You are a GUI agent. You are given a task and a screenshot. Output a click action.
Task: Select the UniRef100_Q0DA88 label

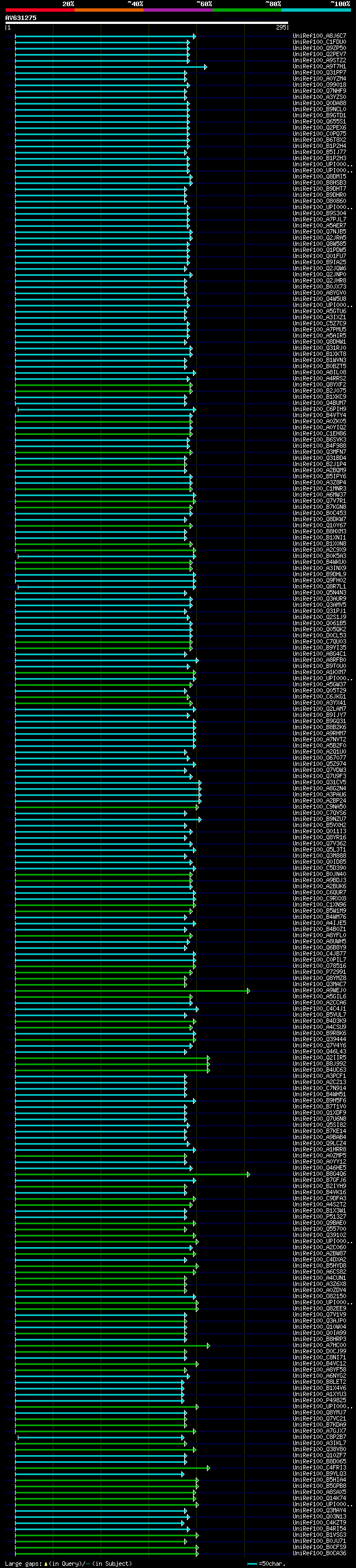pyautogui.click(x=319, y=103)
